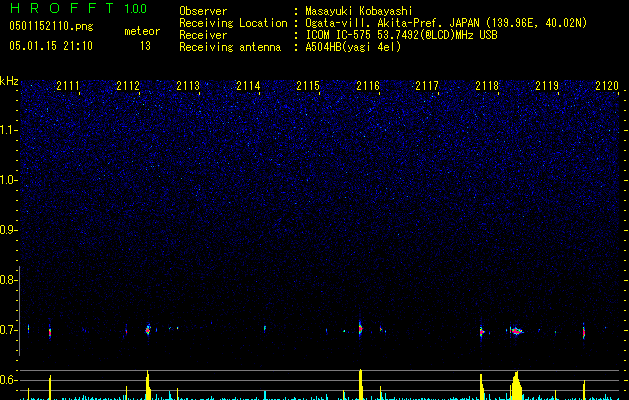Click the 2113 time marker
Viewport: 629px width, 400px height.
(188, 85)
